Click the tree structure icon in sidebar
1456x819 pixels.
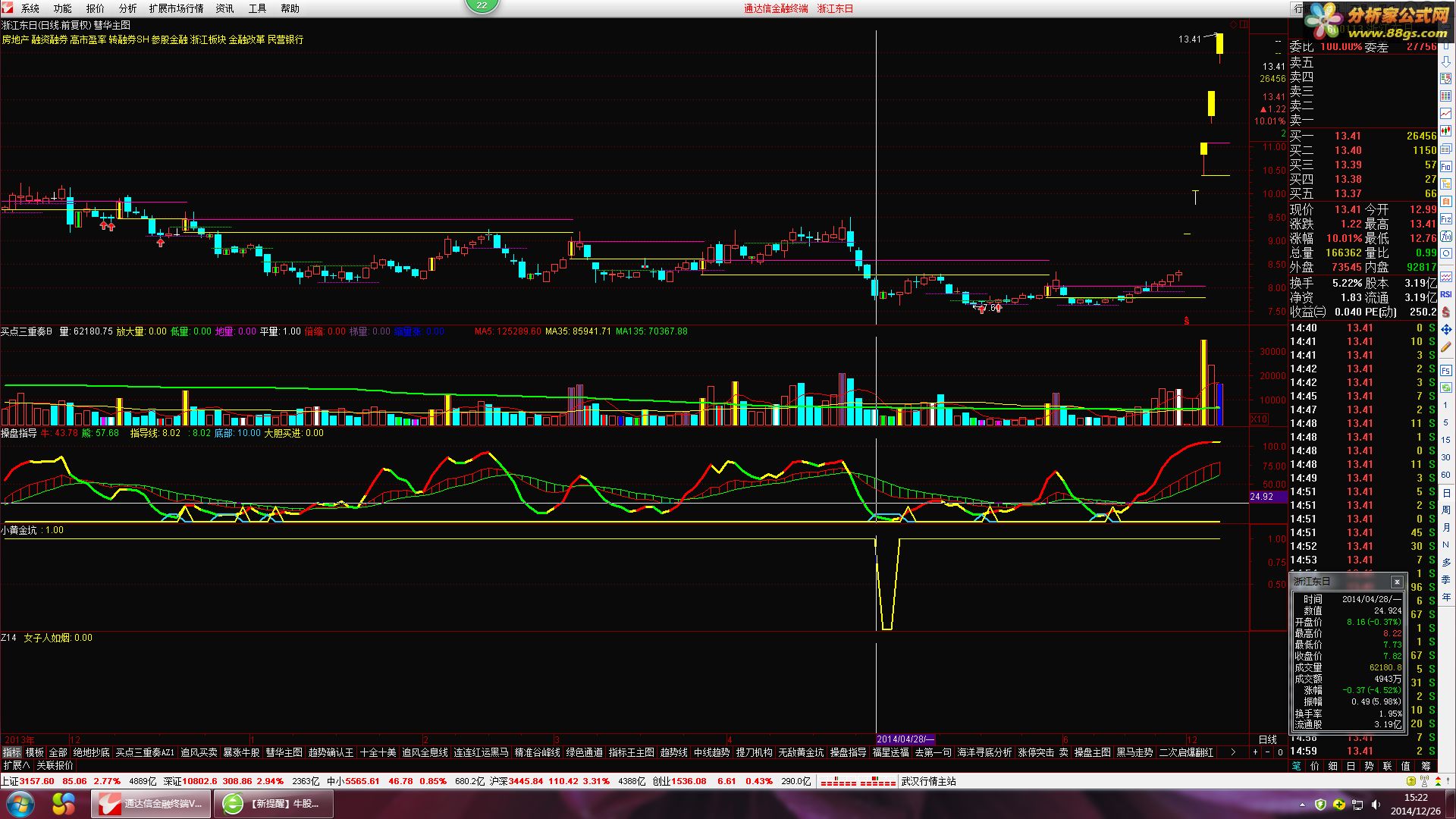point(1446,184)
